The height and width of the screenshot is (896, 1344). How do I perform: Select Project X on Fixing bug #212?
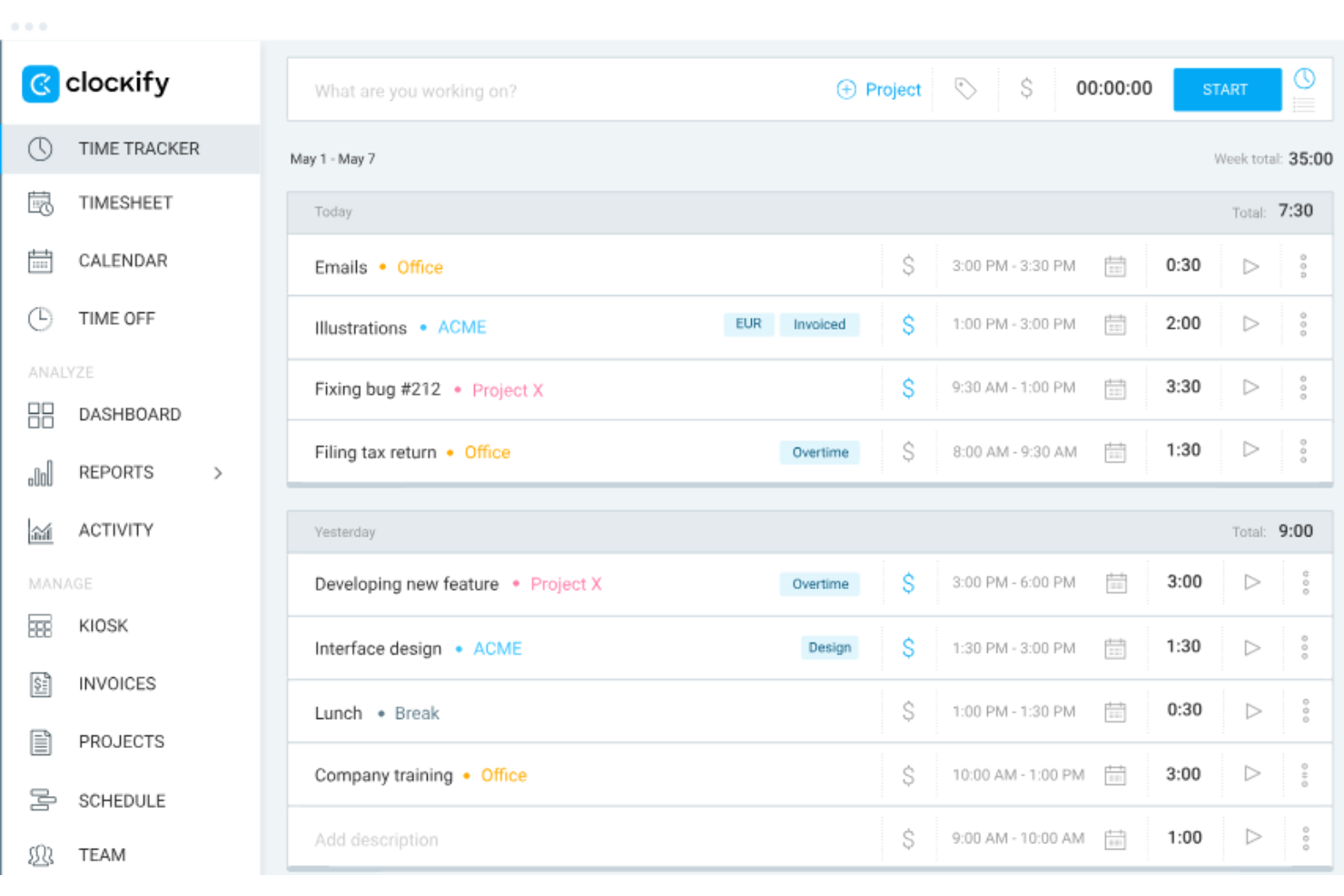point(508,390)
